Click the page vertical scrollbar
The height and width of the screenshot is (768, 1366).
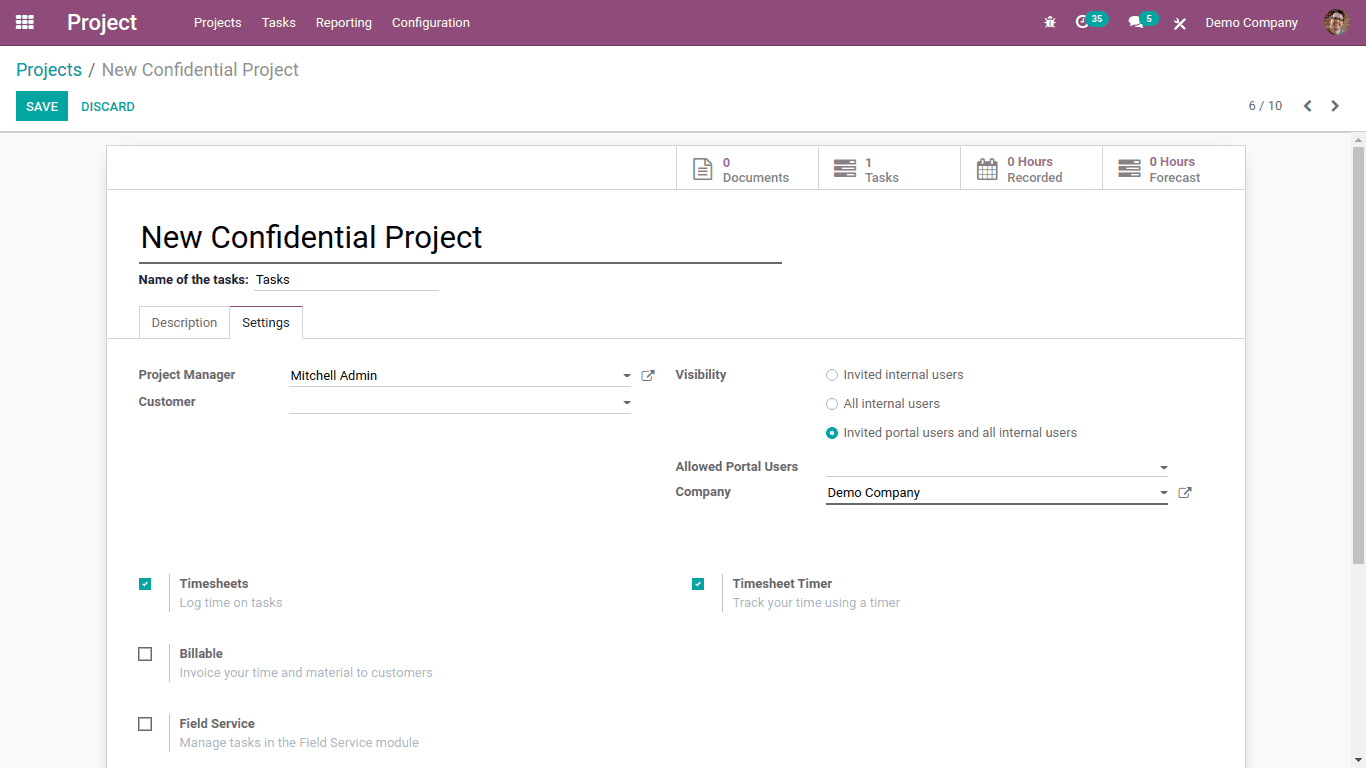1358,355
